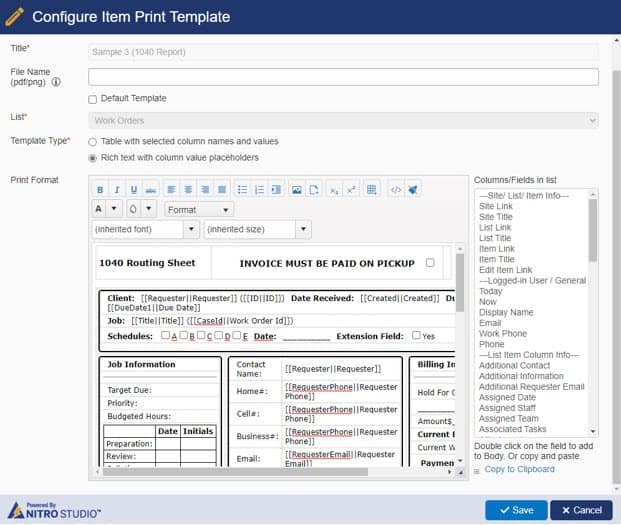This screenshot has width=621, height=525.
Task: Select Rich text with column value placeholders
Action: [93, 157]
